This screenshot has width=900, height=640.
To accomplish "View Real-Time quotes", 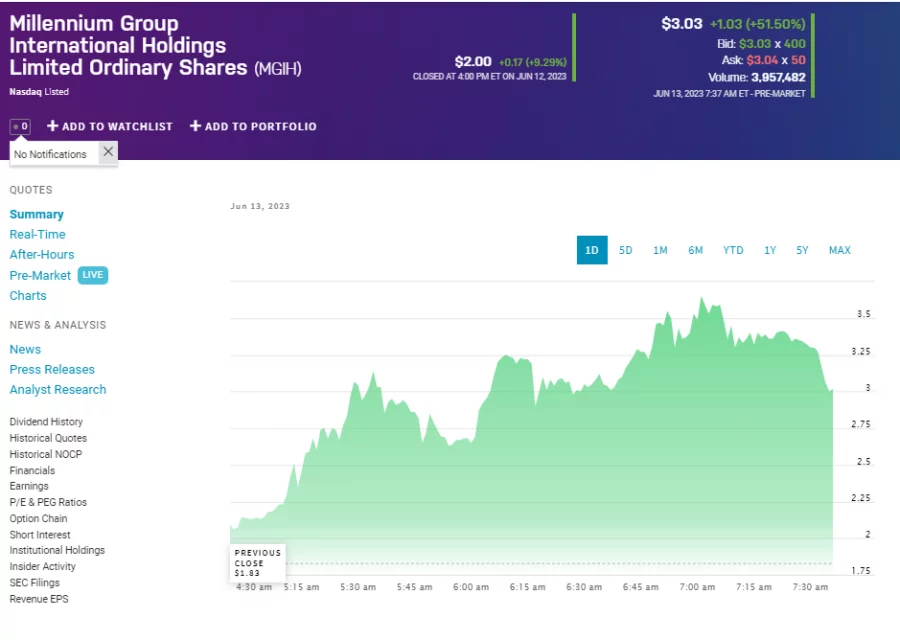I will tap(37, 234).
